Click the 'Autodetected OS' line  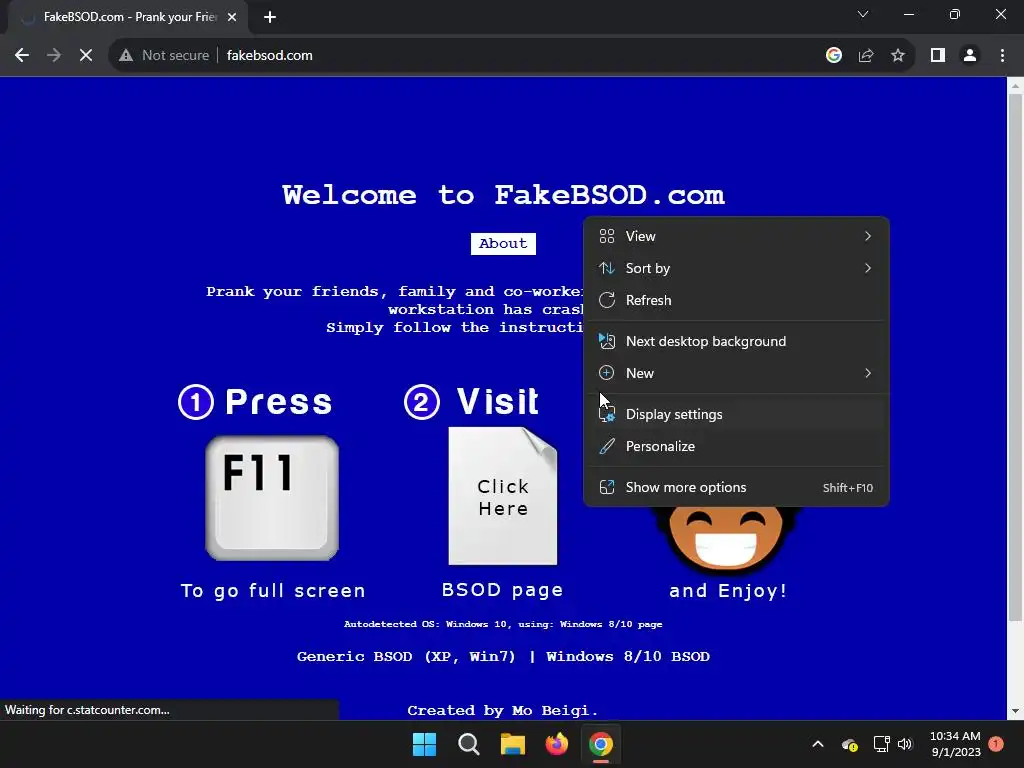[503, 624]
